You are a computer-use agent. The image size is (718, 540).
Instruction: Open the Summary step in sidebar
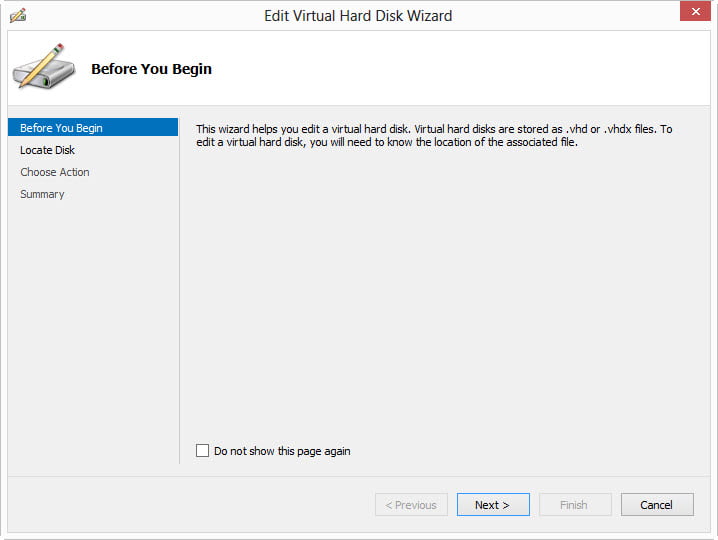coord(42,194)
